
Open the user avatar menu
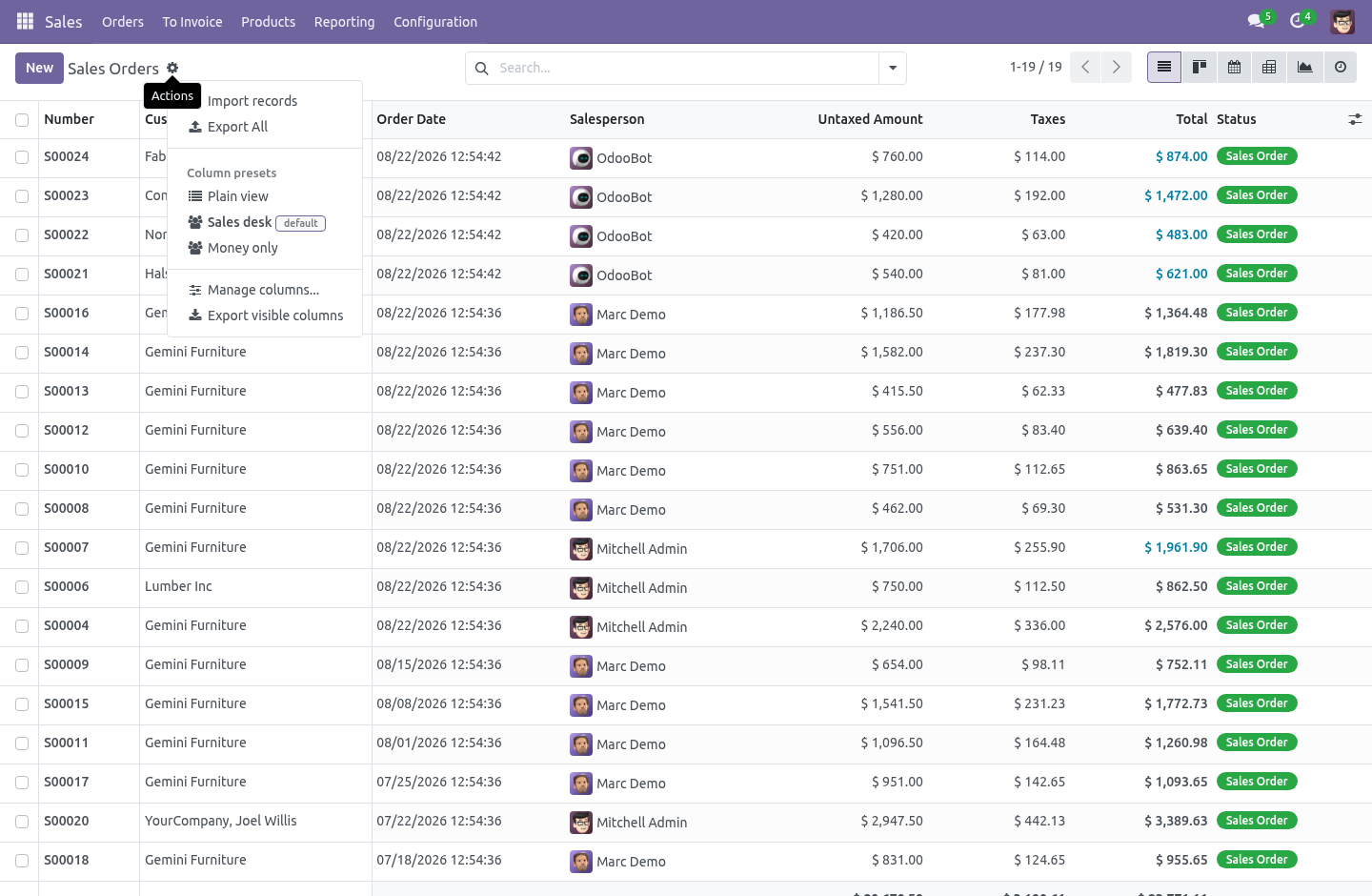1342,21
